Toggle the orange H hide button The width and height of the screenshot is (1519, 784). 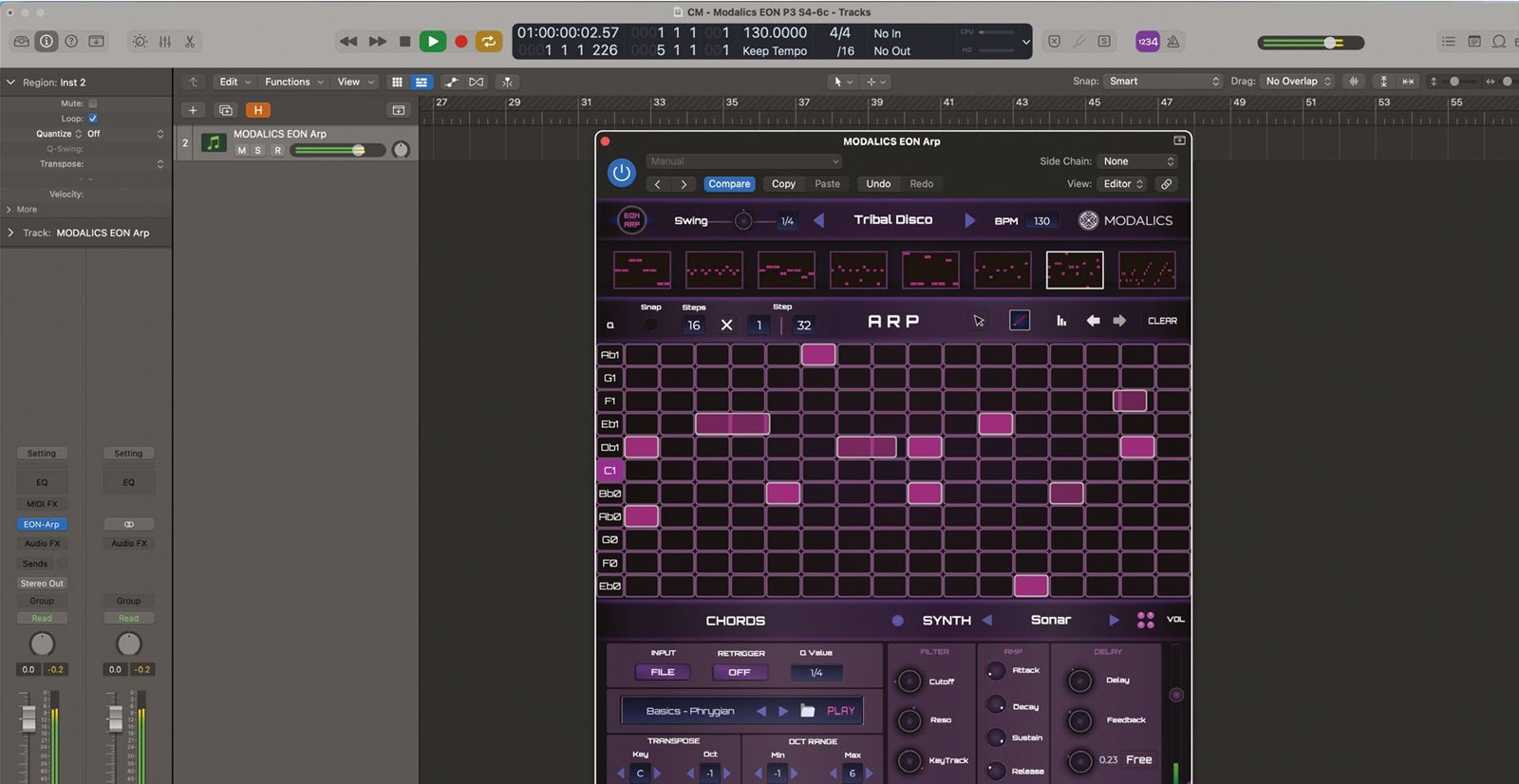pyautogui.click(x=257, y=110)
